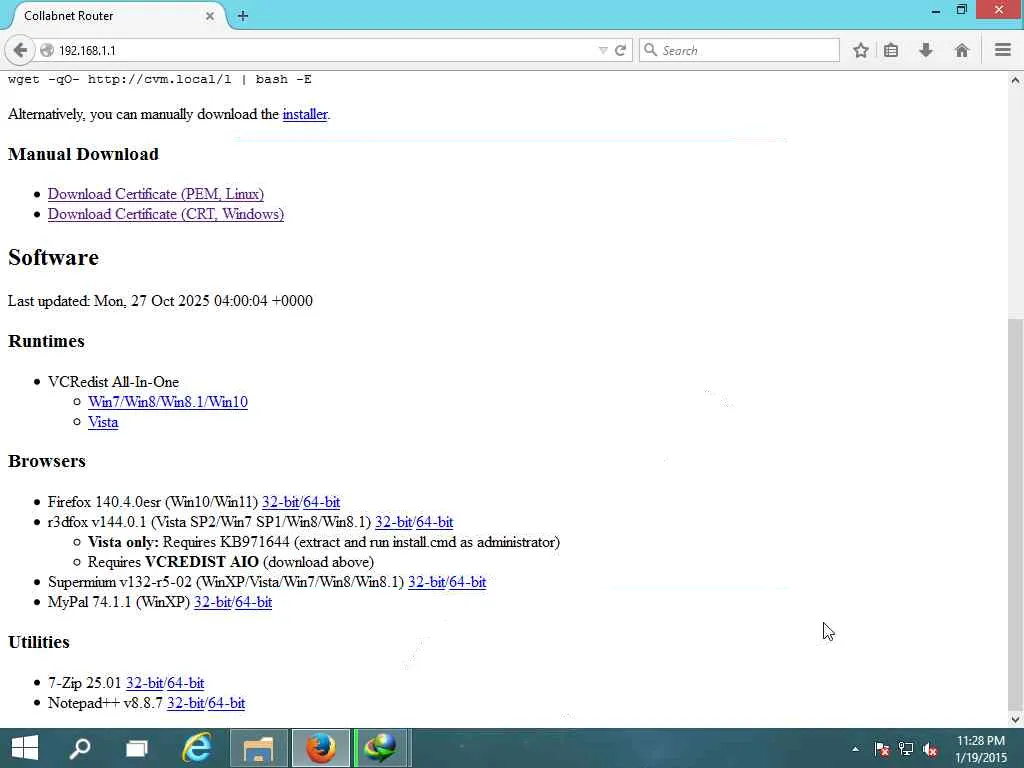The width and height of the screenshot is (1024, 768).
Task: Open taskbar Search magnifier
Action: pos(80,748)
